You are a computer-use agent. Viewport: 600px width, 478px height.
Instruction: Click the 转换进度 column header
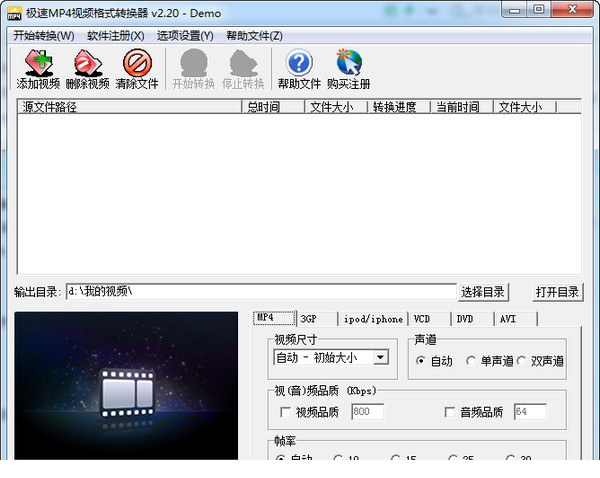[399, 107]
